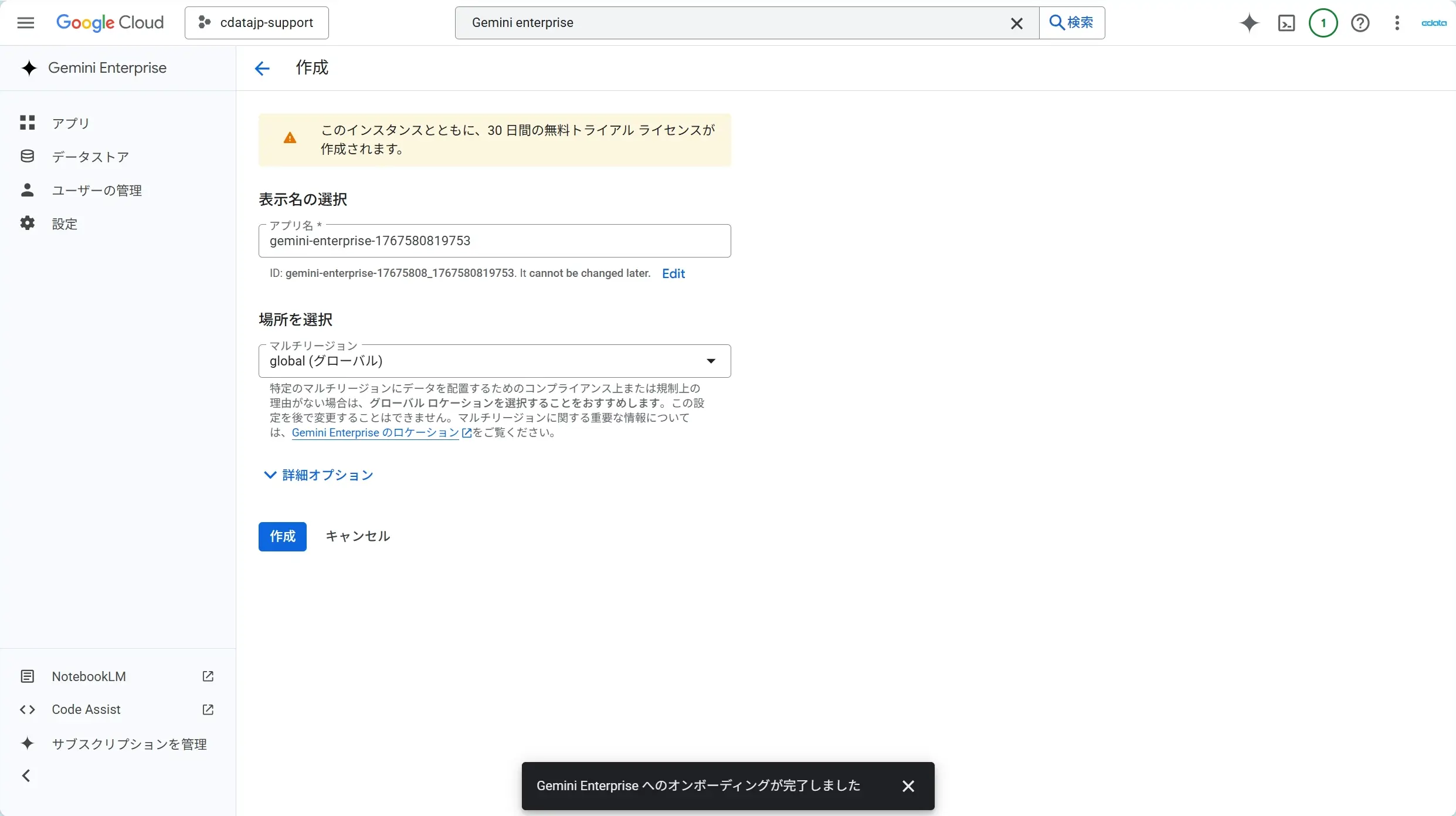This screenshot has height=816, width=1456.
Task: Open ユーザーの管理 in sidebar
Action: pos(97,190)
